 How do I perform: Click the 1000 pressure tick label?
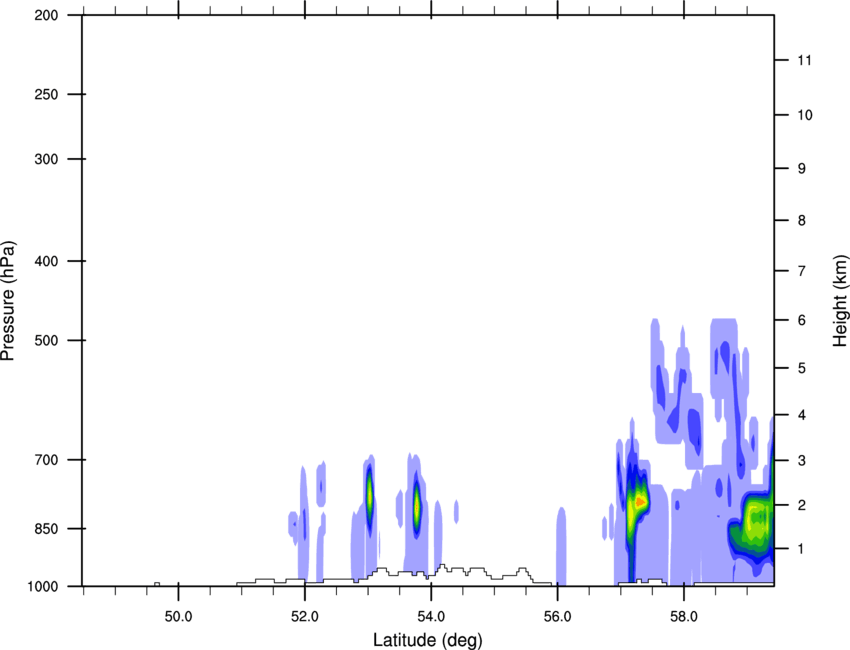click(x=43, y=587)
